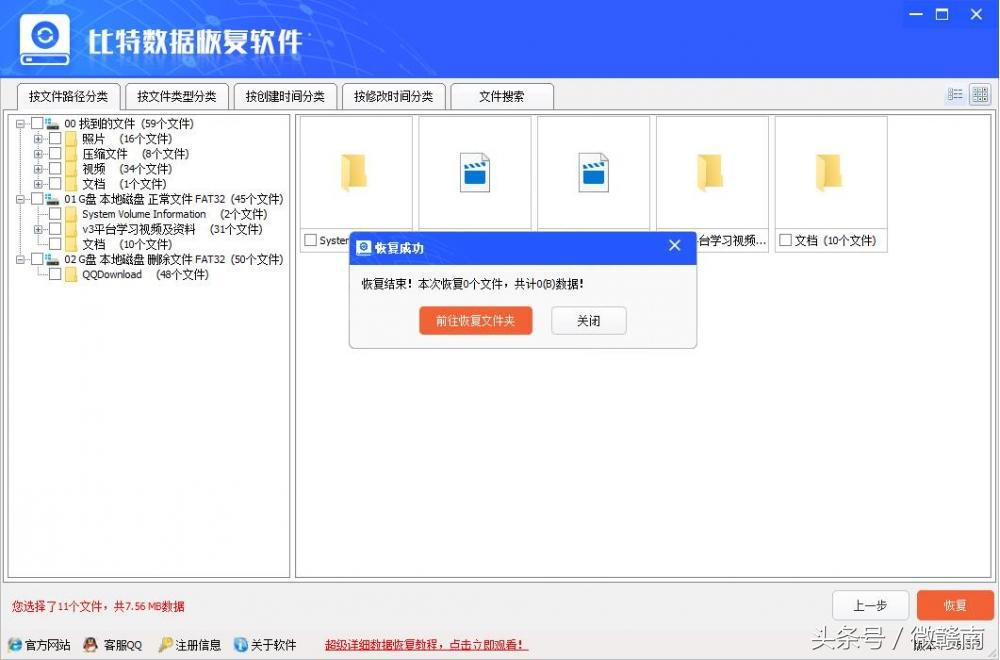This screenshot has height=660, width=1000.
Task: Expand the 照片 node in the folder tree
Action: pos(38,139)
